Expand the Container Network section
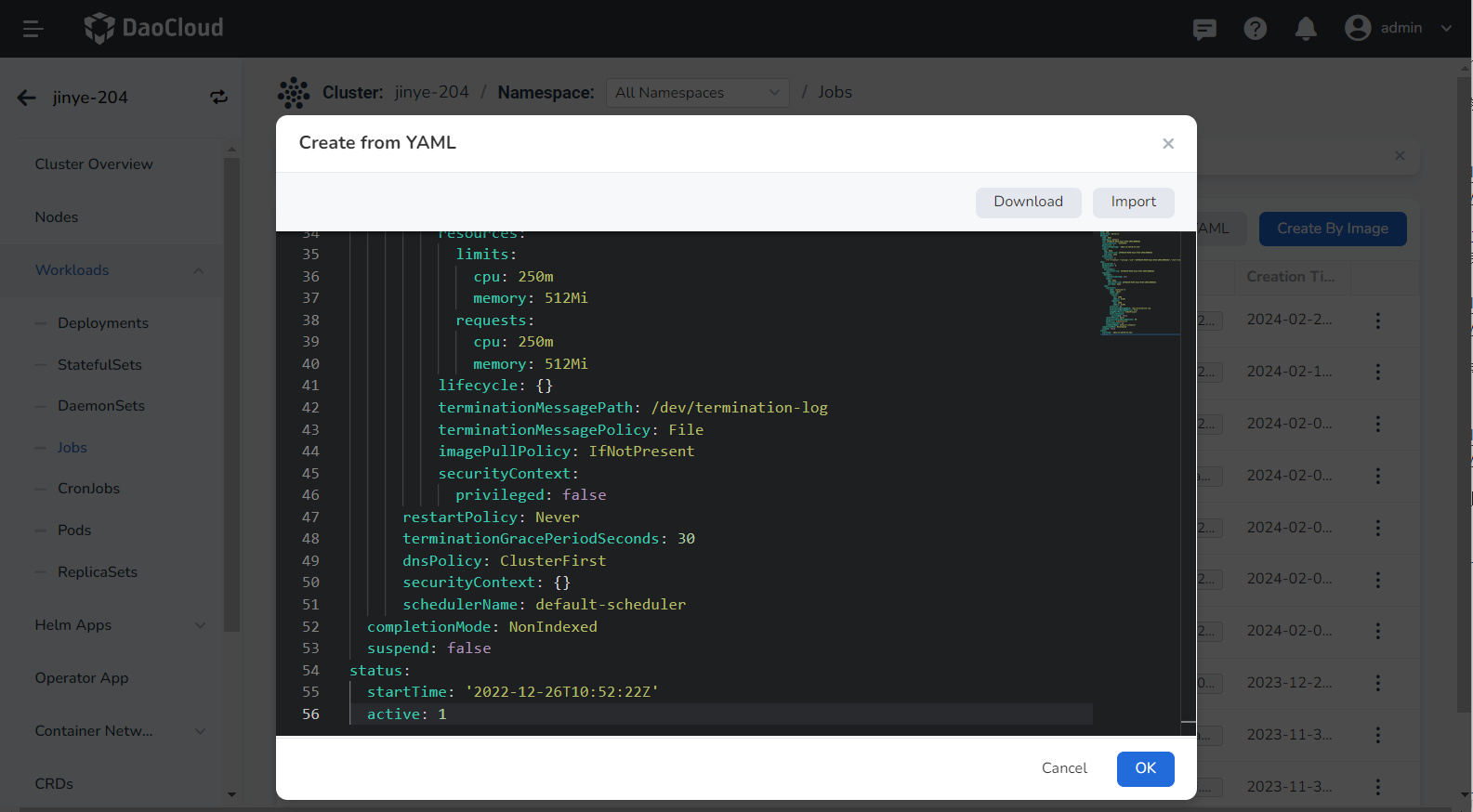 click(200, 731)
